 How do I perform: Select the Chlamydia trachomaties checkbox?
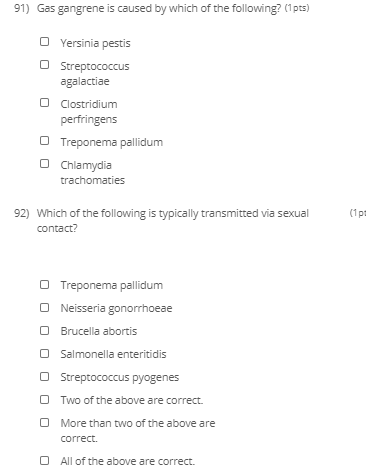pos(44,164)
